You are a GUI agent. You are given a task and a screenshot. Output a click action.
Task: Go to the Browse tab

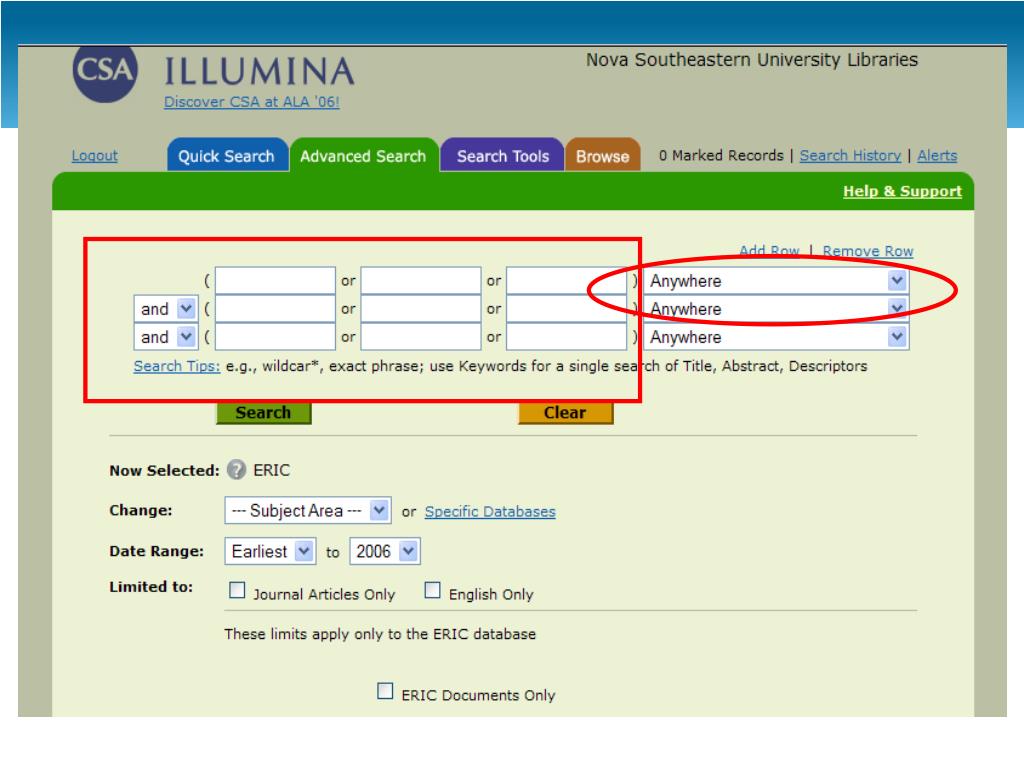(602, 155)
